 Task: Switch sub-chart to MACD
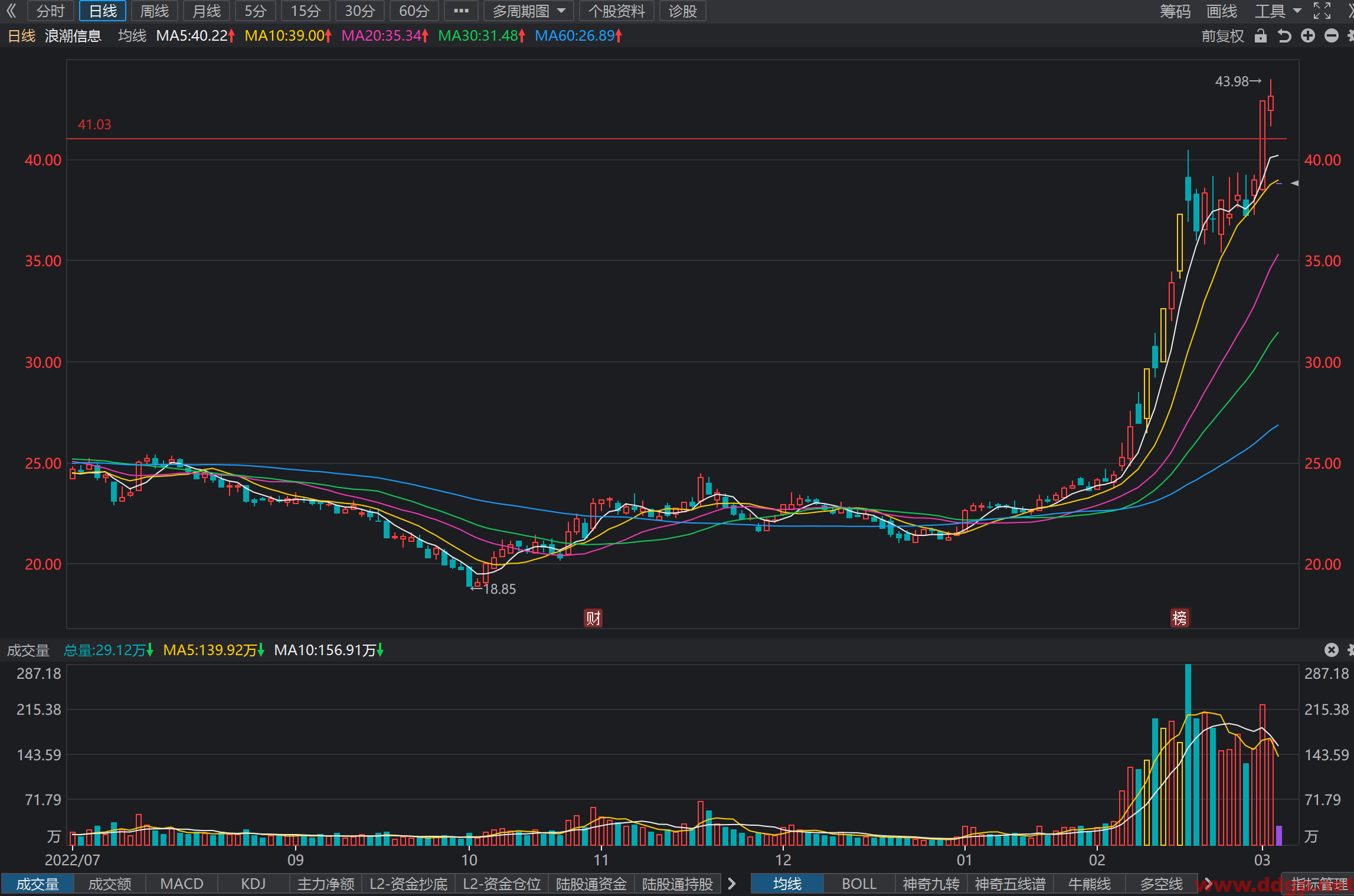click(182, 884)
